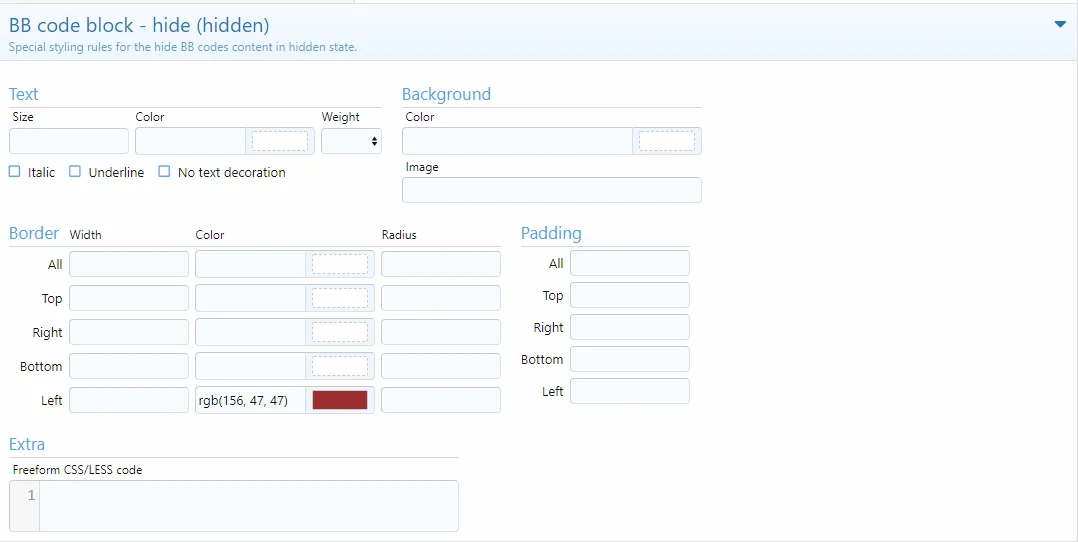Screen dimensions: 1078x542
Task: Select the Right border color swatch
Action: coord(340,332)
